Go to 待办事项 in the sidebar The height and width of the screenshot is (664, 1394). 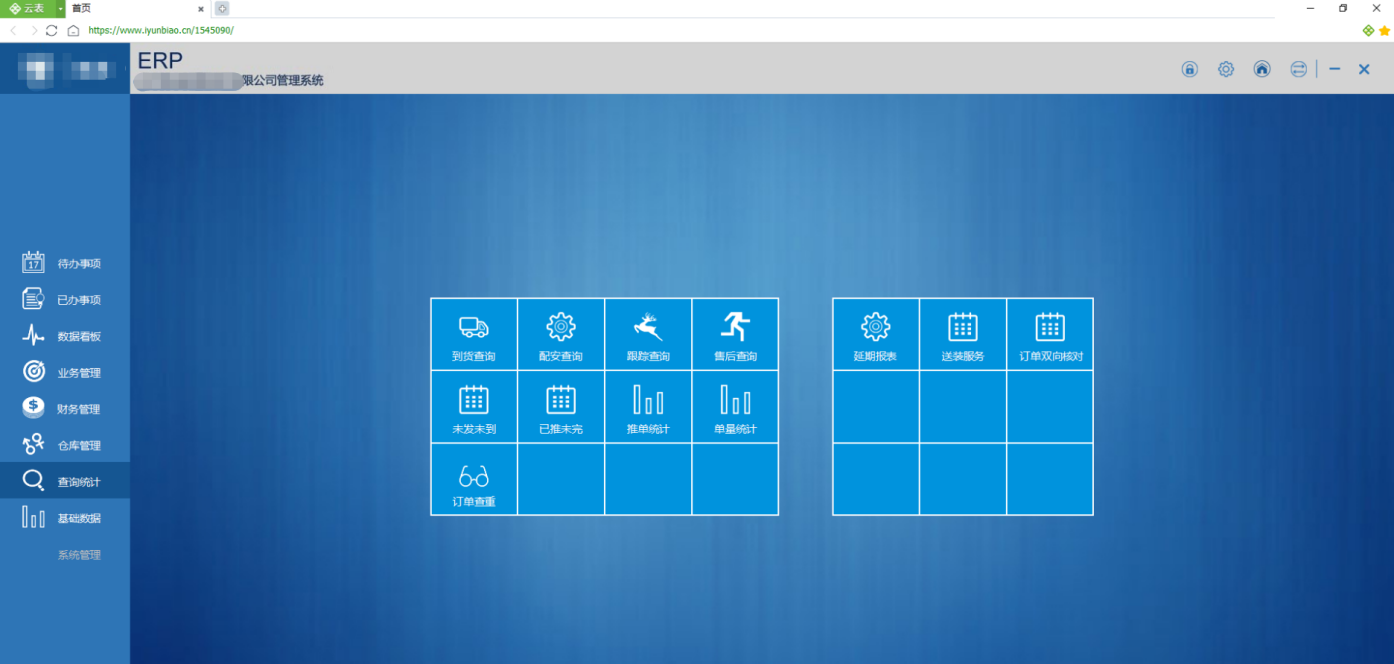click(65, 264)
